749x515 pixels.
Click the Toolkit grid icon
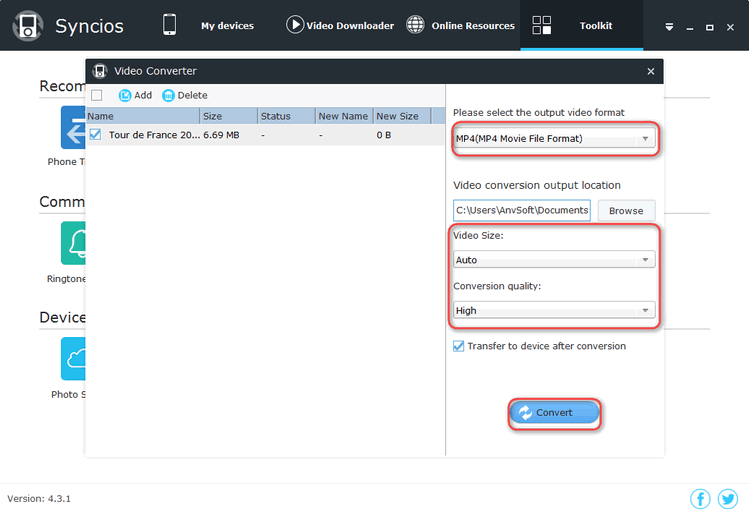(x=542, y=25)
